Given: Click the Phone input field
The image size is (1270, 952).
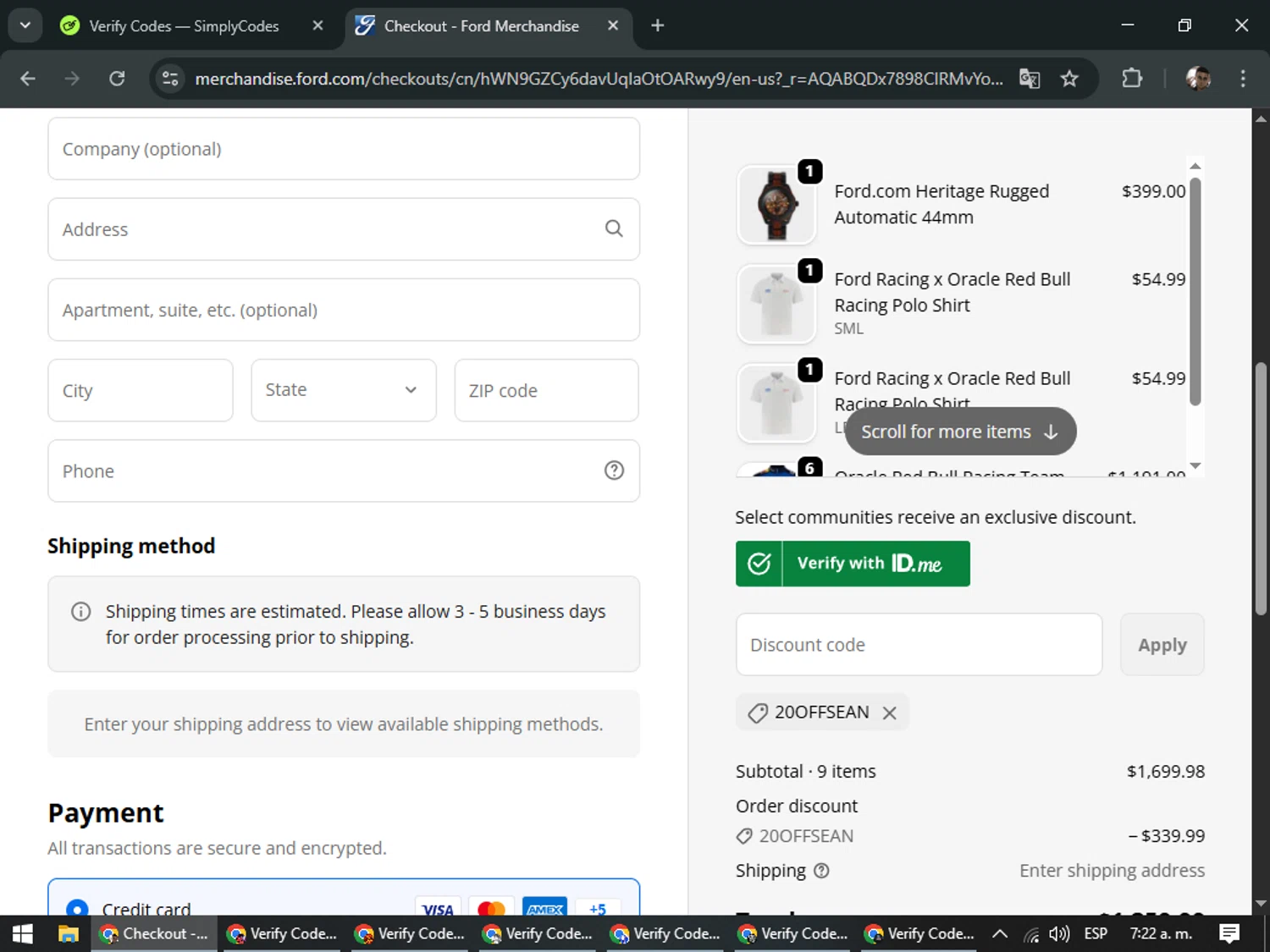Looking at the screenshot, I should pyautogui.click(x=344, y=470).
